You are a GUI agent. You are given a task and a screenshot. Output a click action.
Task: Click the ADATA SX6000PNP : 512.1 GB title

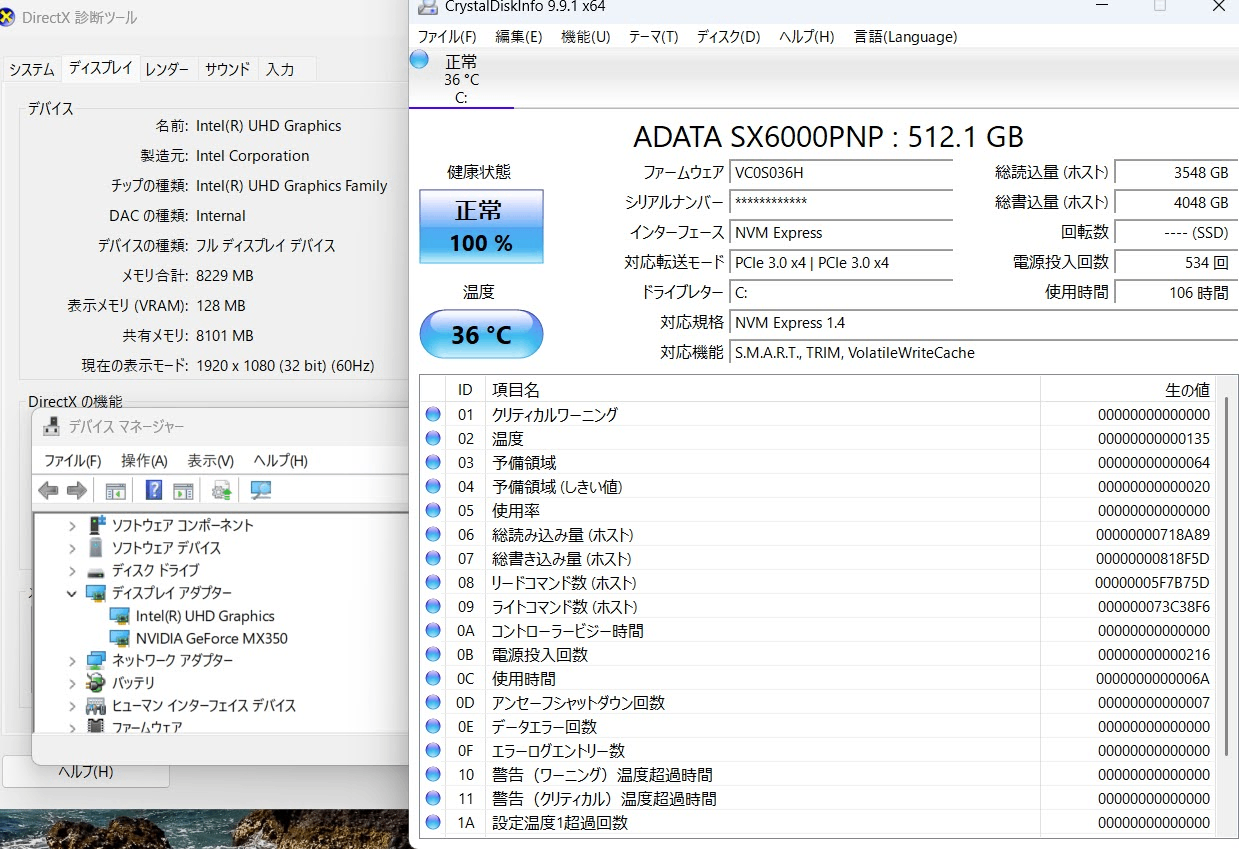point(828,137)
